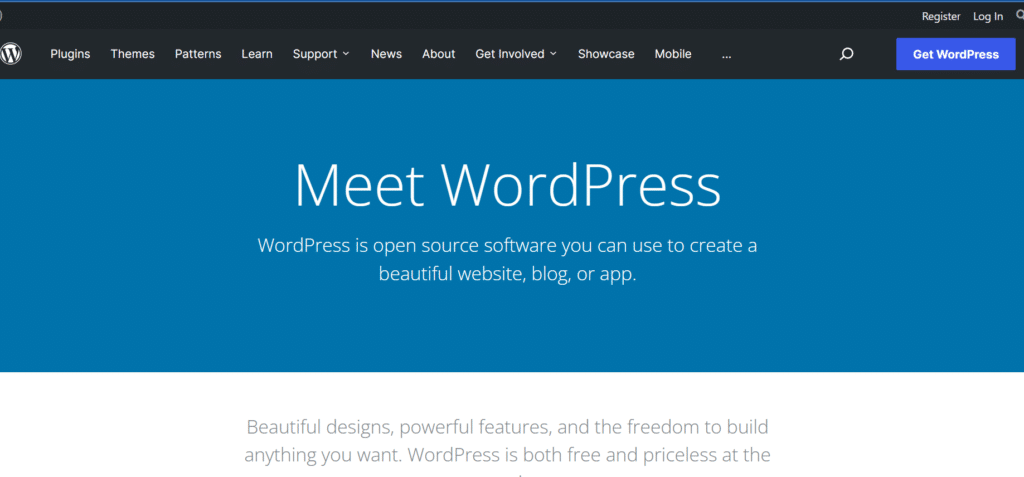Open the Plugins page
This screenshot has height=477, width=1024.
(x=71, y=54)
